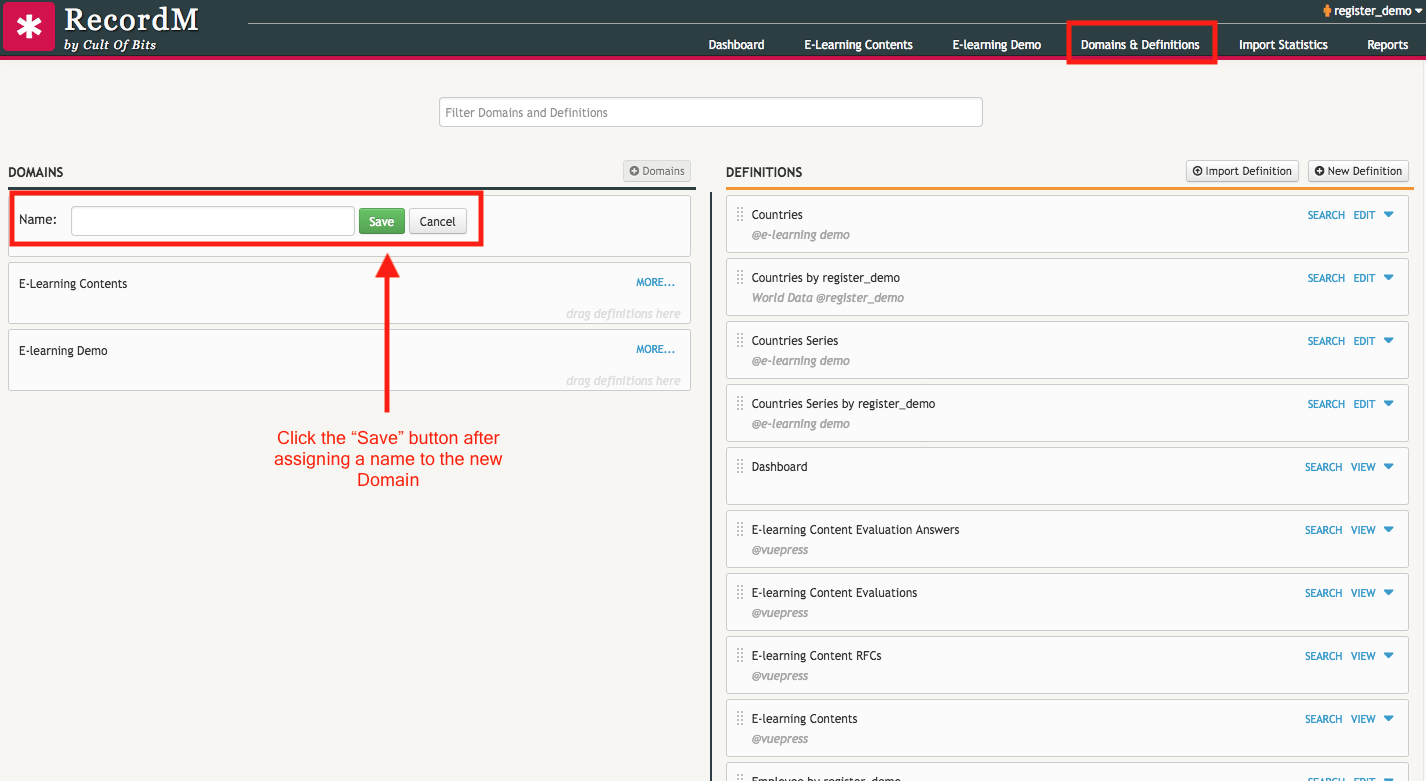
Task: Focus the Filter Domains and Definitions box
Action: click(711, 112)
